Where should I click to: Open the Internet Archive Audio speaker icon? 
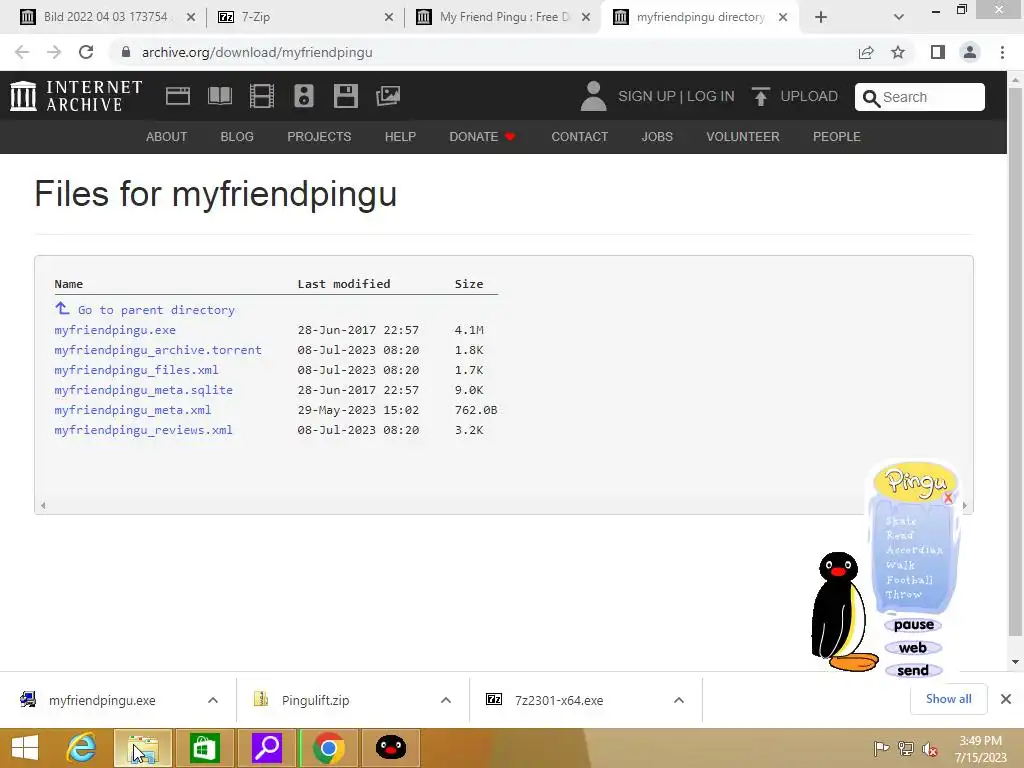click(x=304, y=96)
